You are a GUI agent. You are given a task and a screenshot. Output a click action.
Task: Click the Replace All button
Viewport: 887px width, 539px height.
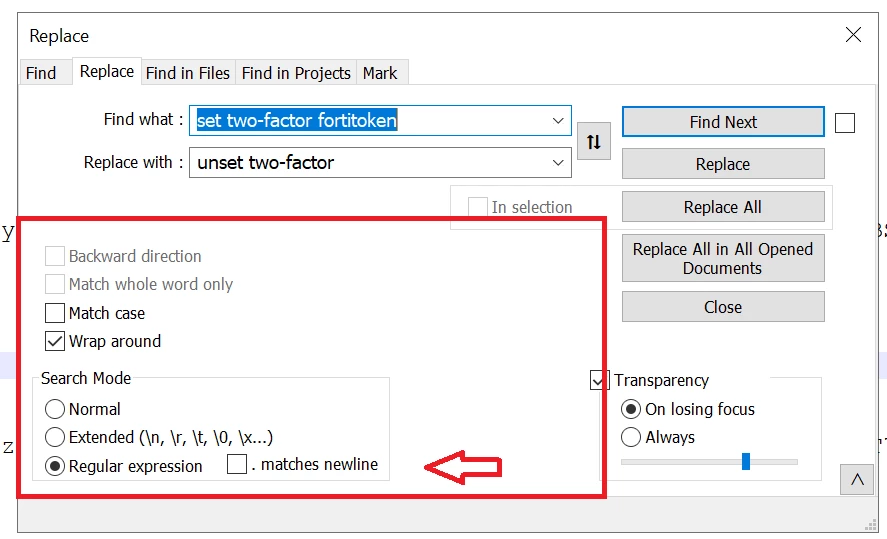click(x=723, y=207)
